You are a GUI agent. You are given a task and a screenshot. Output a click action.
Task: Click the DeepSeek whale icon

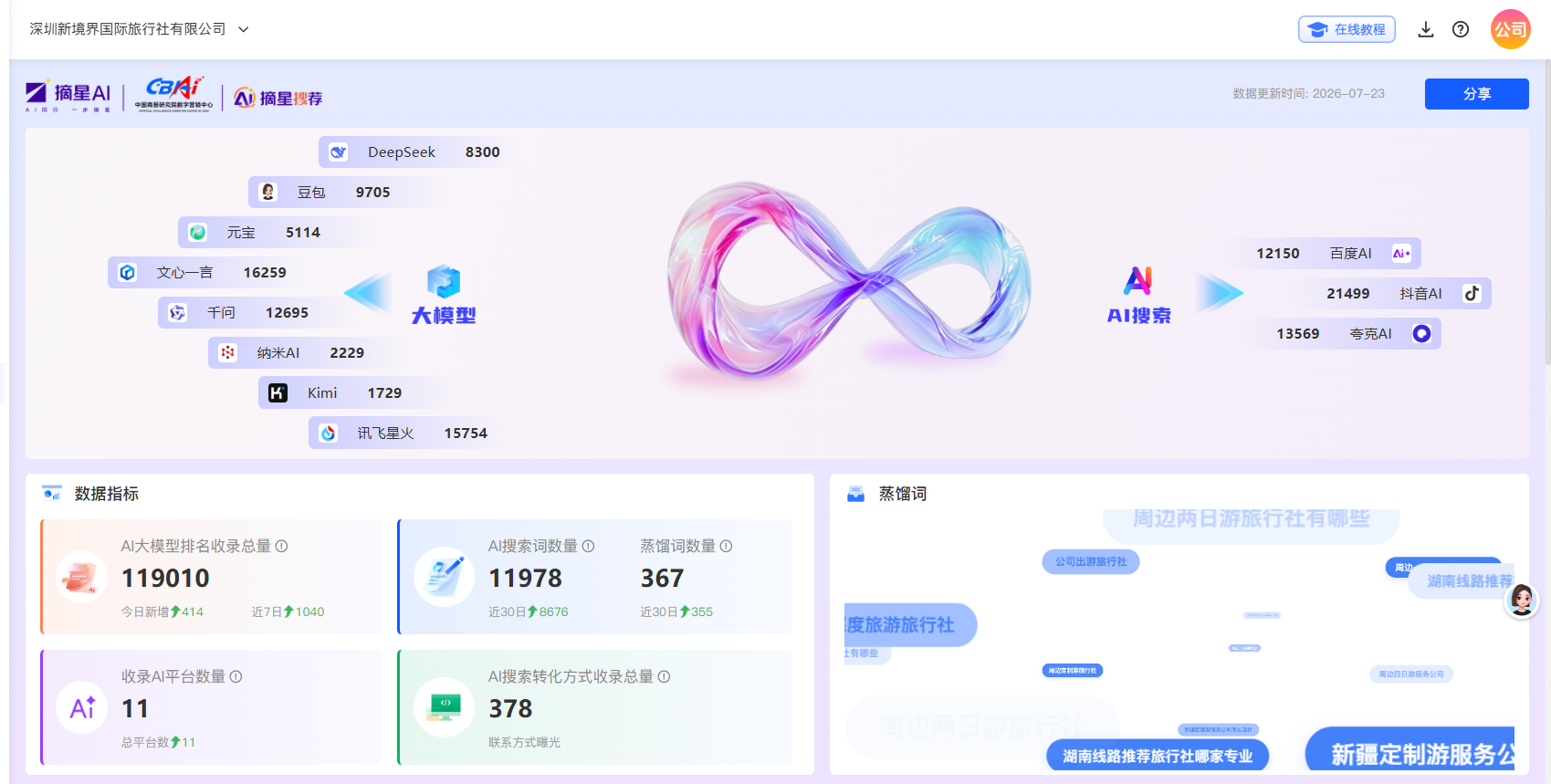(338, 152)
